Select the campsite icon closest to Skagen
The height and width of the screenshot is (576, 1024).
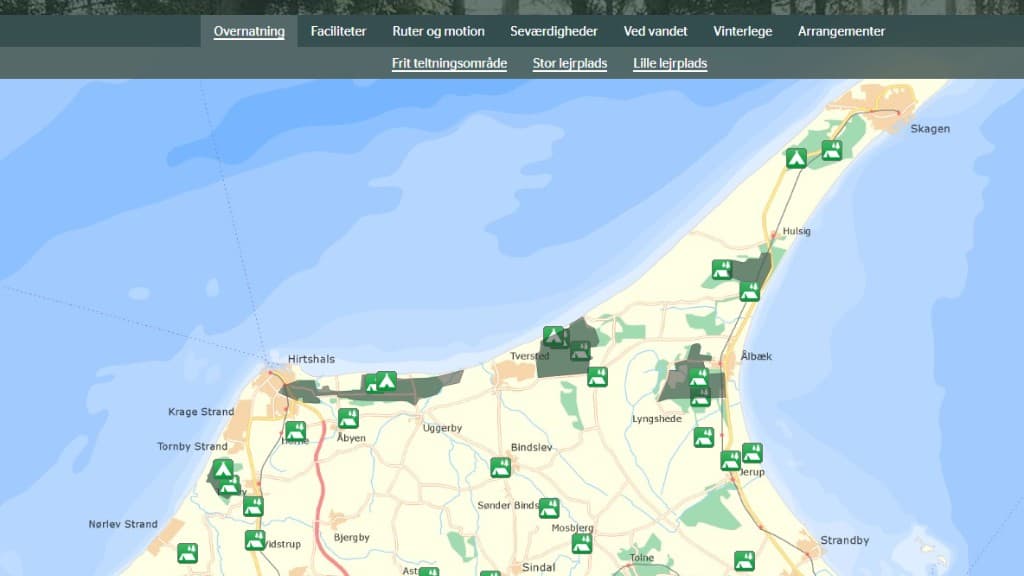(831, 150)
